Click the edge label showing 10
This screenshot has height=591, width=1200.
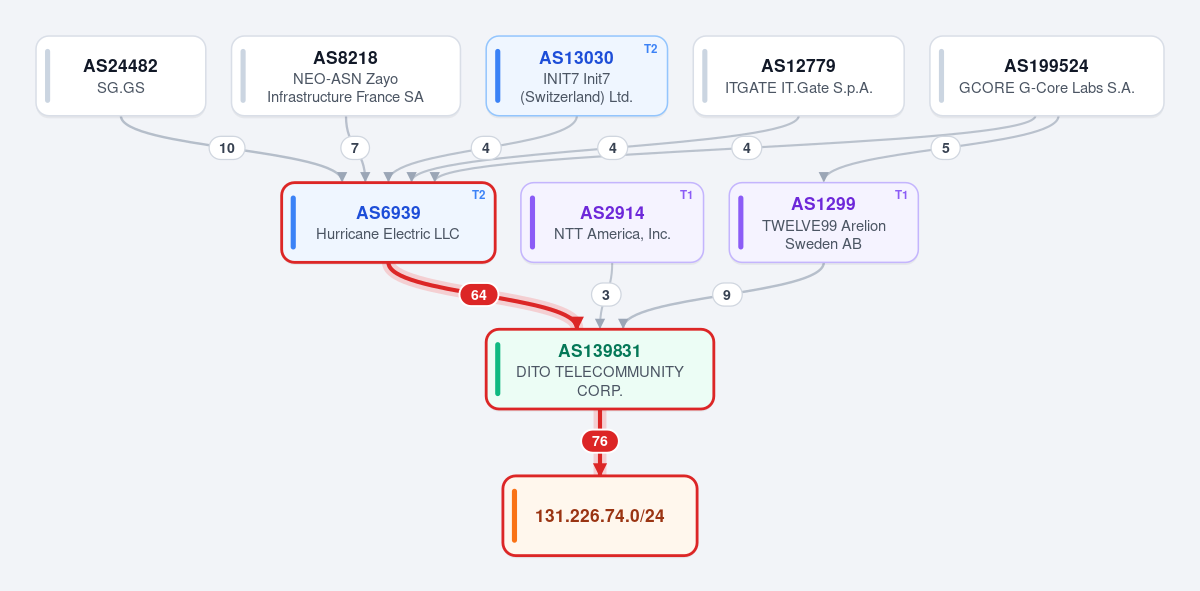coord(227,148)
